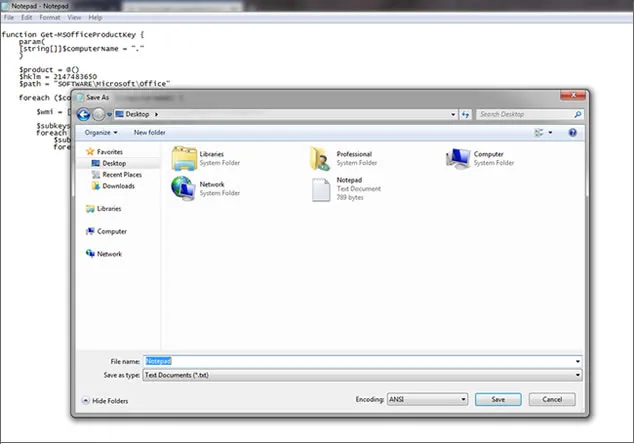634x444 pixels.
Task: Click the Forward arrow navigation button
Action: point(99,114)
